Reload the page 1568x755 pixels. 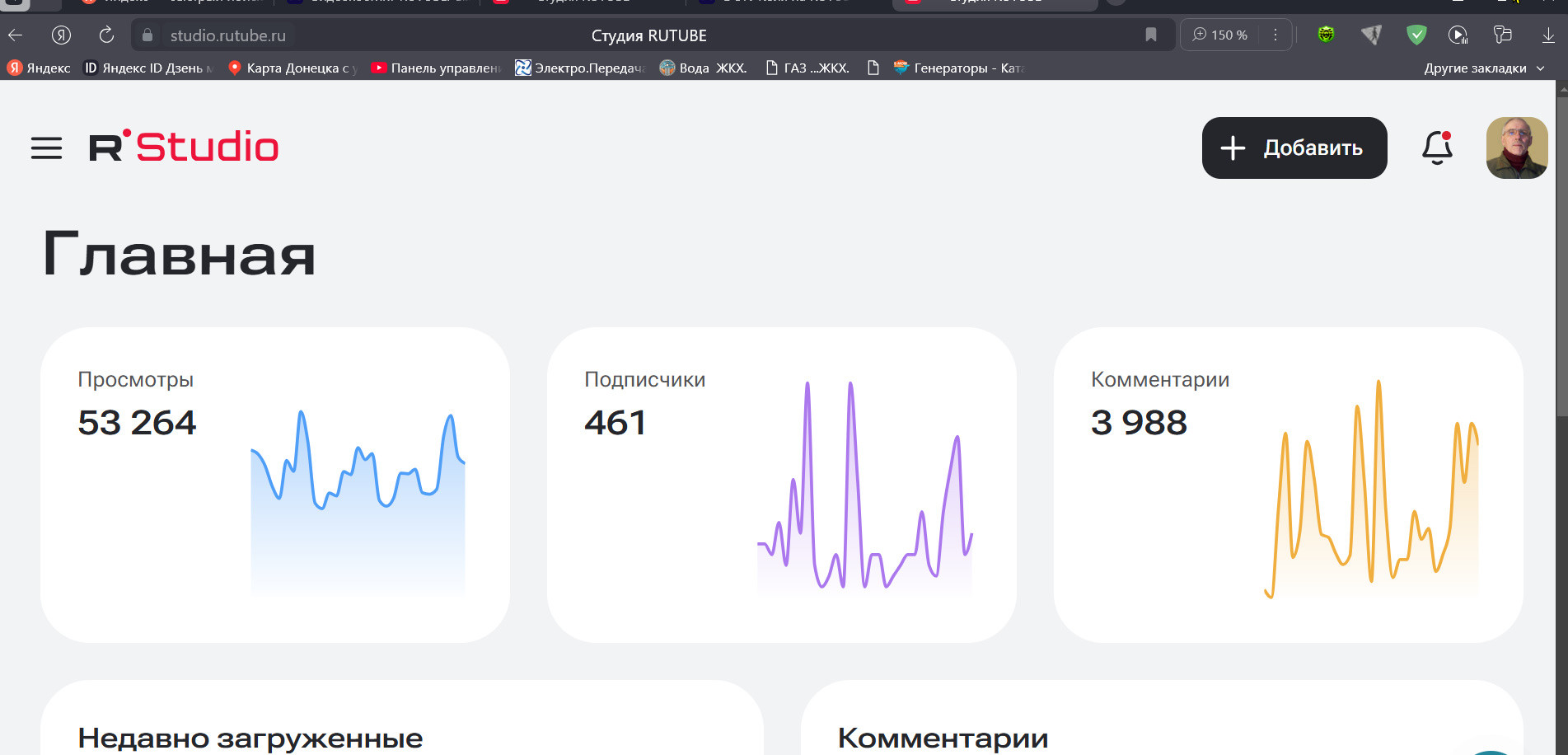106,35
